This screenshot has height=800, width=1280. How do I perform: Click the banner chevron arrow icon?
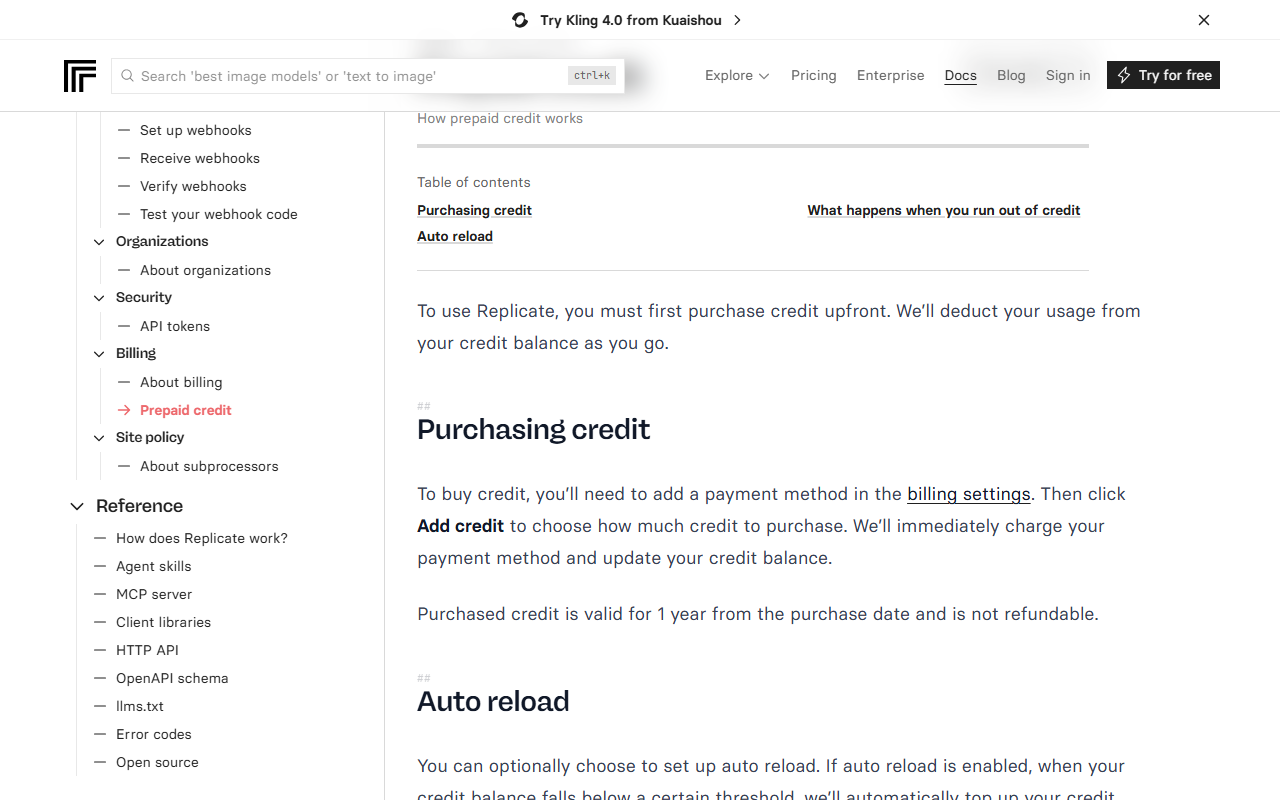[x=737, y=20]
